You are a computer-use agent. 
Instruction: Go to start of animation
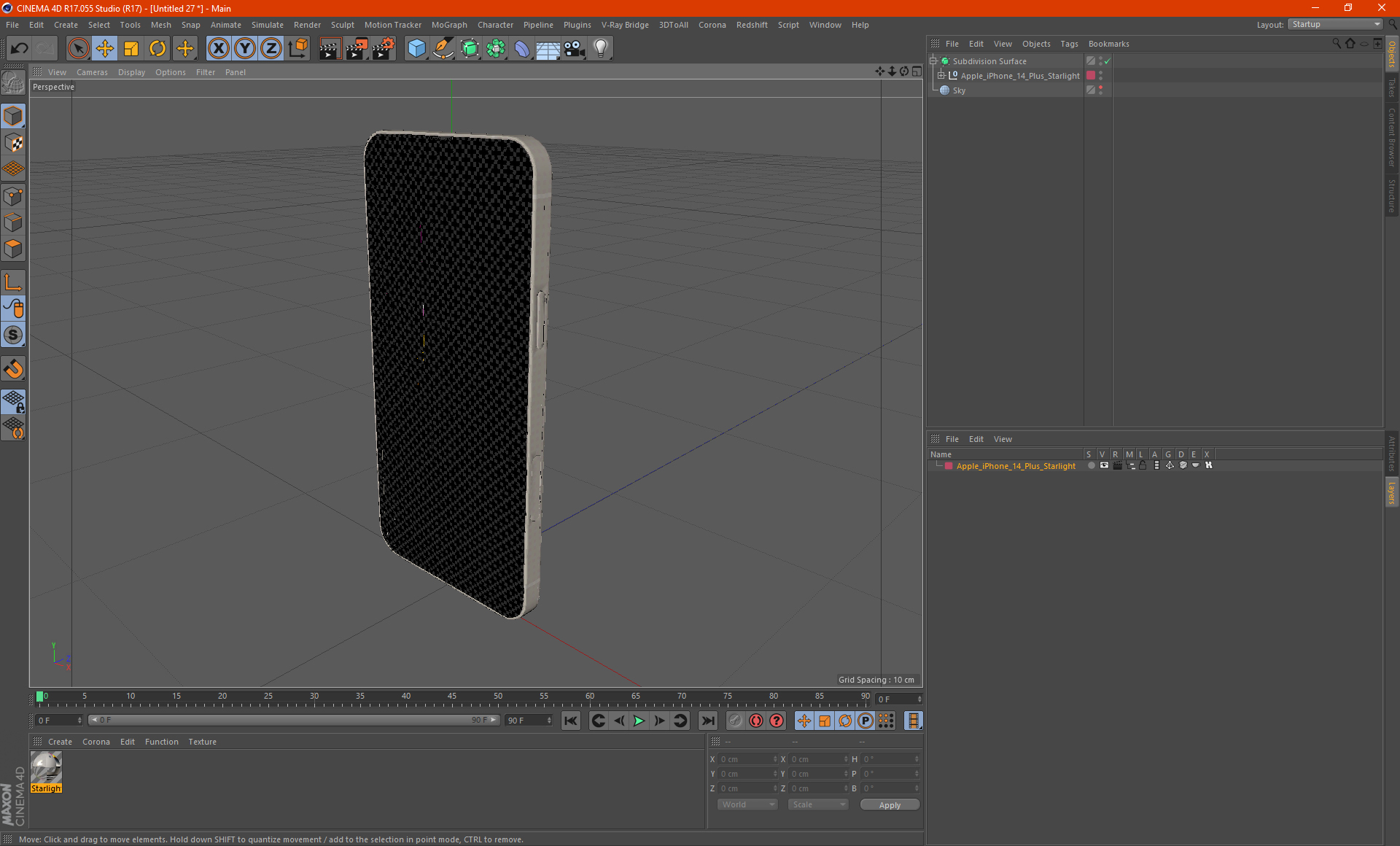(x=571, y=721)
